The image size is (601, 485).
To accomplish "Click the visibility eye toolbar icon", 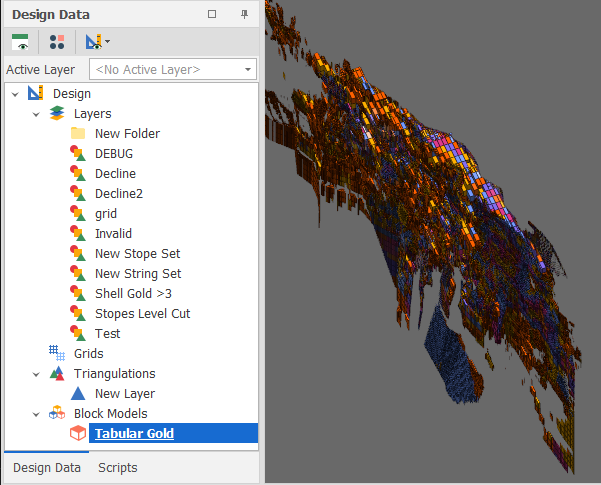I will (x=20, y=42).
